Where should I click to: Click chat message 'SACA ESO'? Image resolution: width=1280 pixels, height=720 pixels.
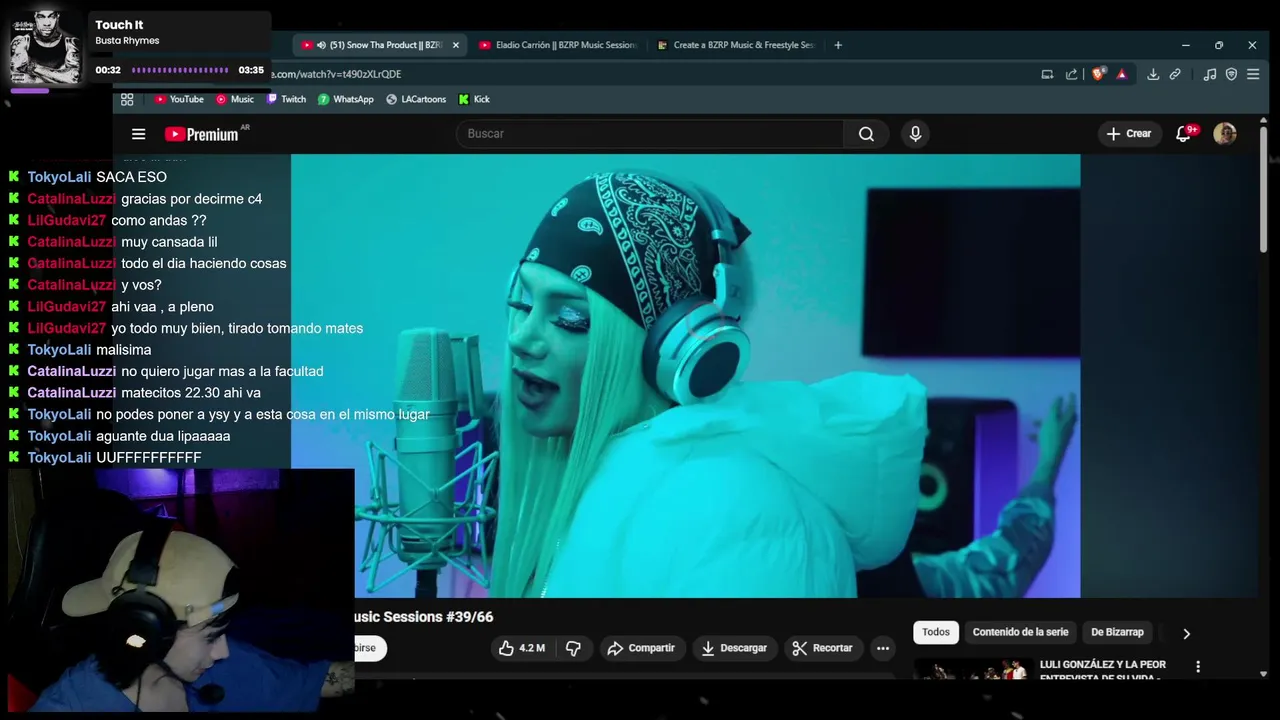coord(131,177)
